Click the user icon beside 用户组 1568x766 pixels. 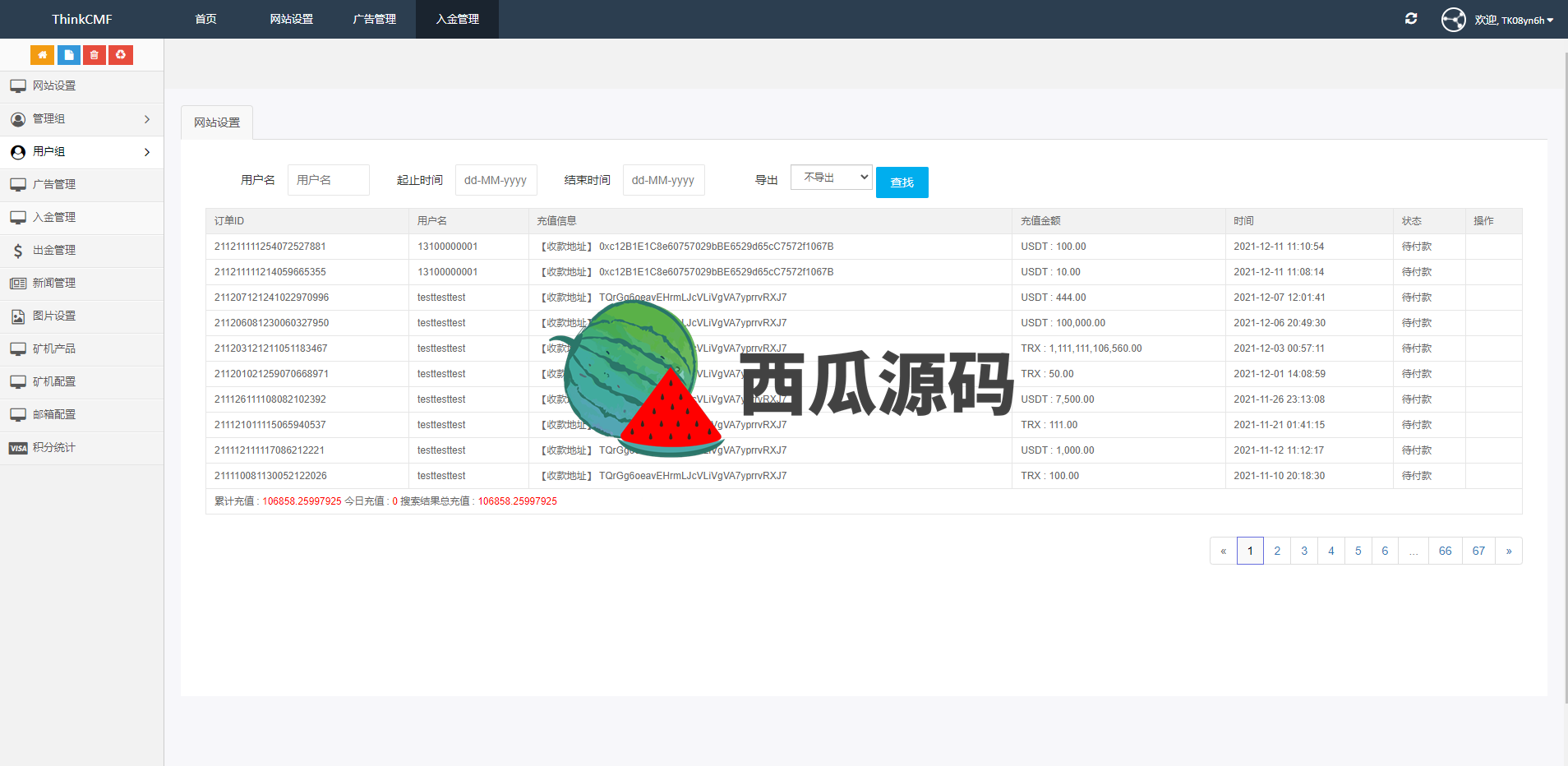(18, 152)
